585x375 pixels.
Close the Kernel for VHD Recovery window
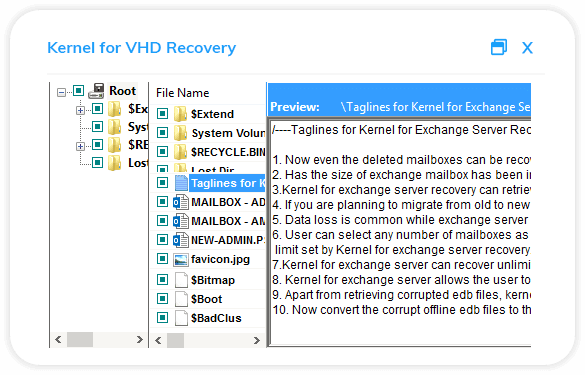point(527,48)
